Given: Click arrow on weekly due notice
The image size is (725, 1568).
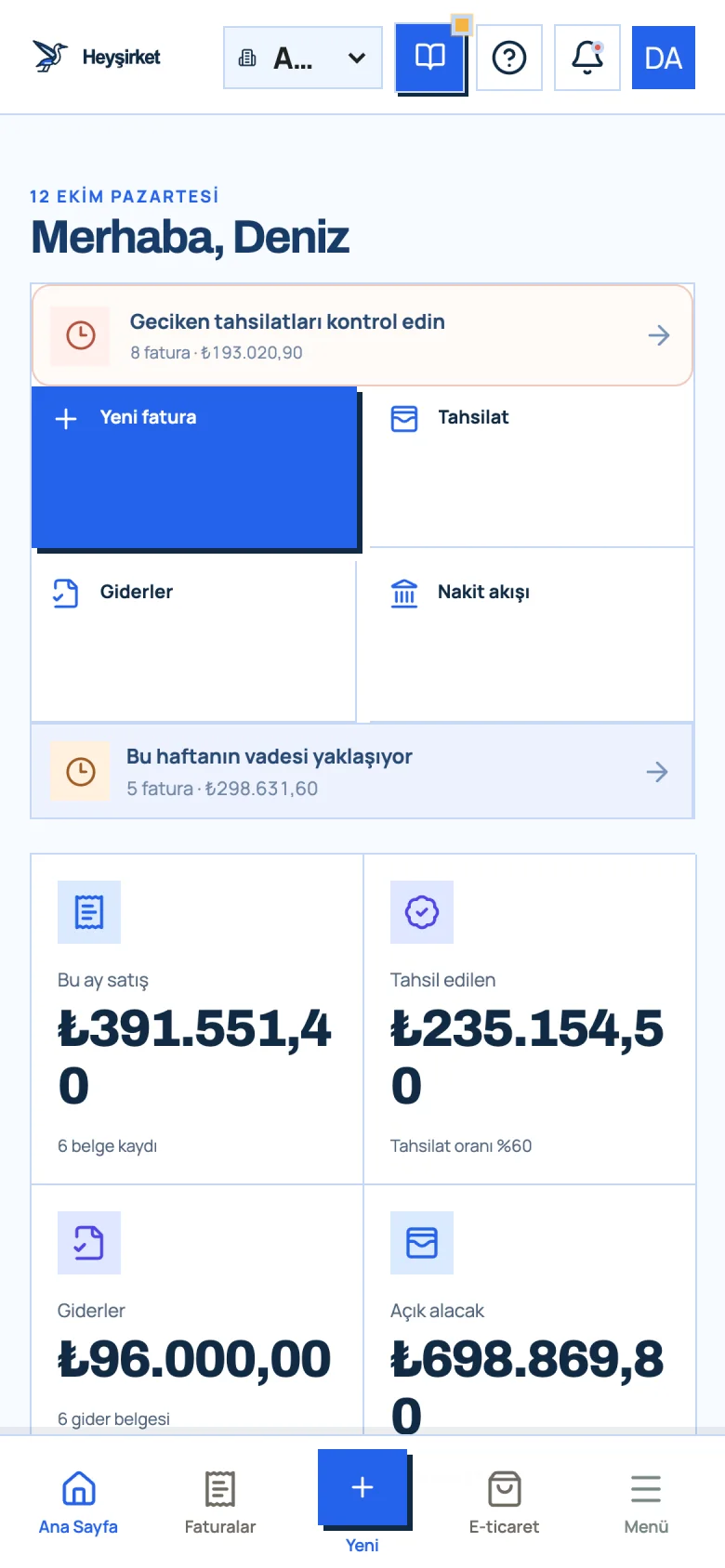Looking at the screenshot, I should coord(657,772).
